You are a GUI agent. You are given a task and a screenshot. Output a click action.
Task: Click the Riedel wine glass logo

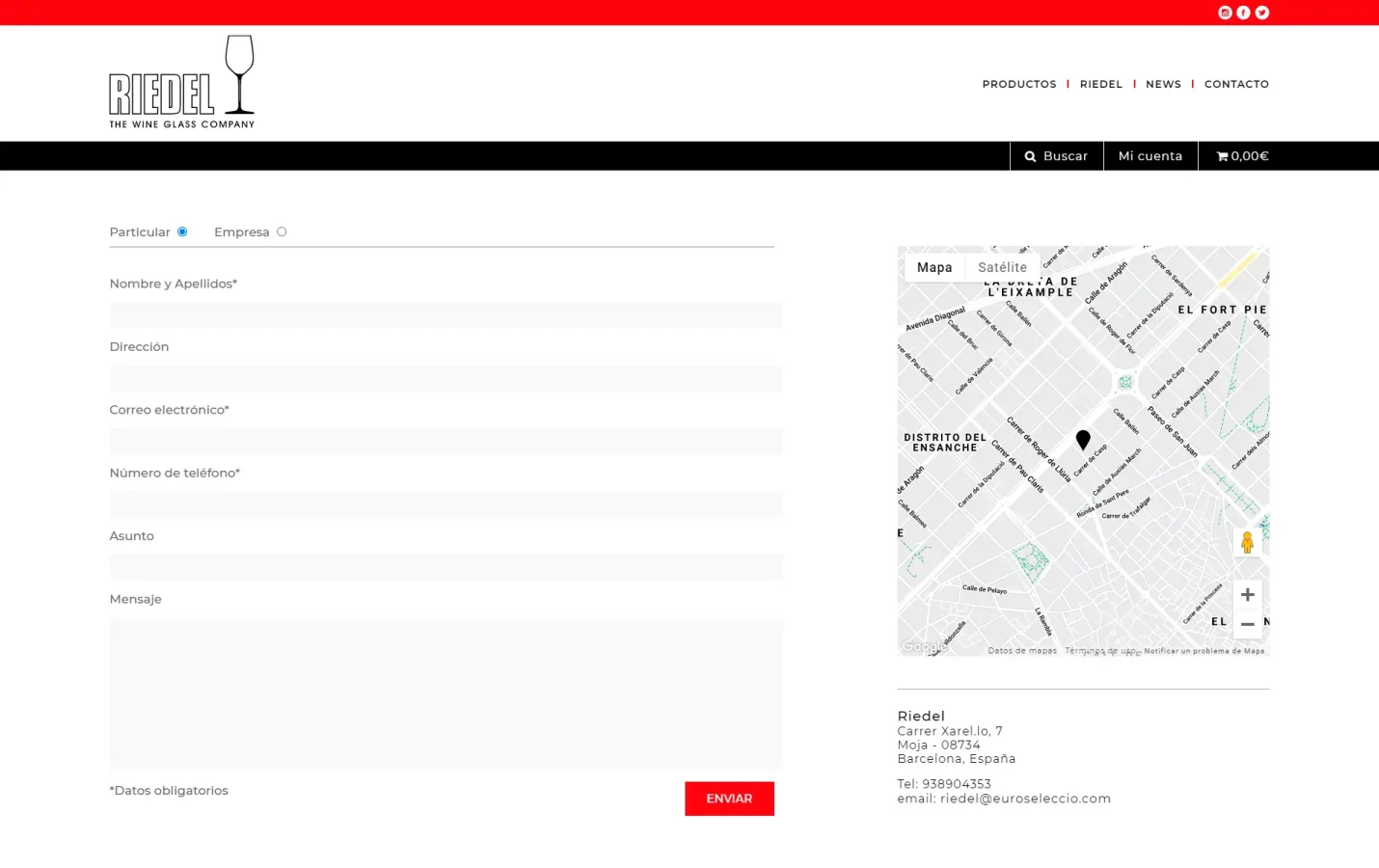tap(181, 82)
